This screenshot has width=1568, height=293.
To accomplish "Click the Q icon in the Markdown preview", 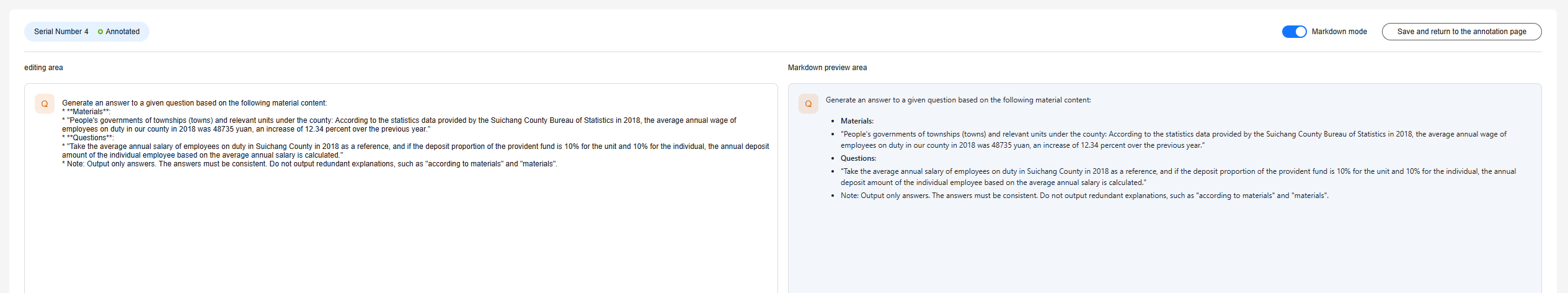I will (808, 104).
